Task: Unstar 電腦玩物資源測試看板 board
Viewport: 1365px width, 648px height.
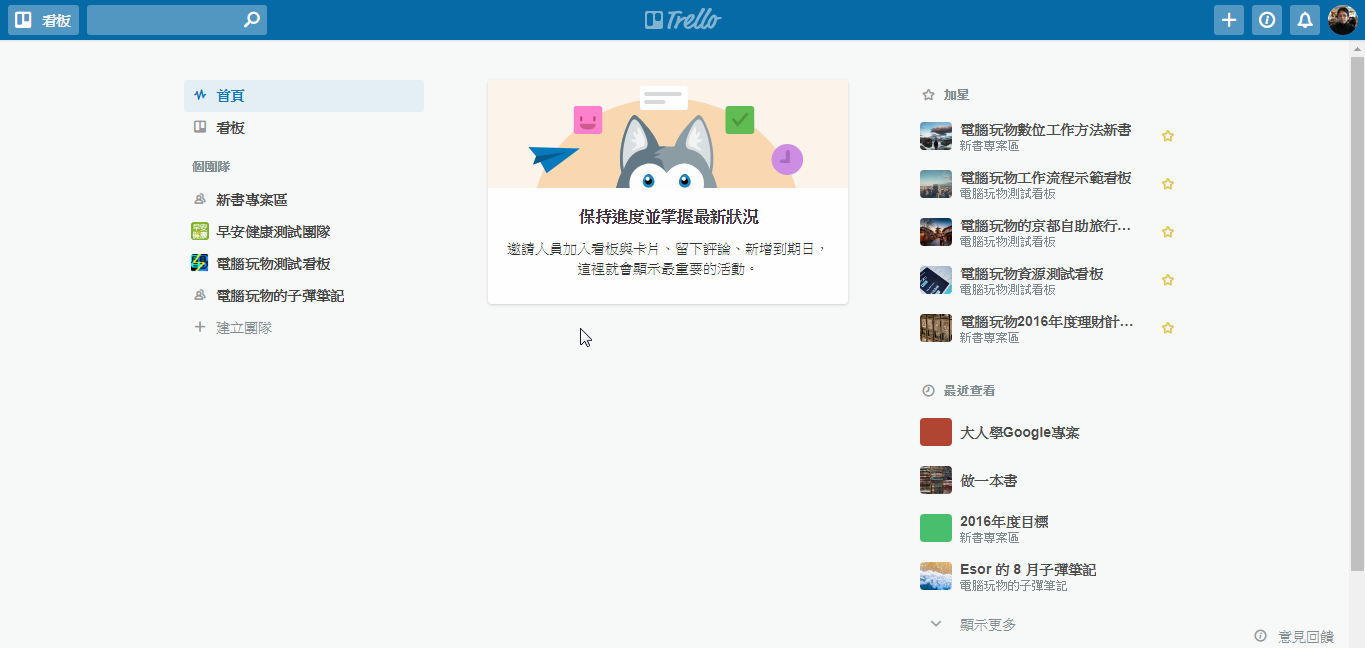Action: [1167, 280]
